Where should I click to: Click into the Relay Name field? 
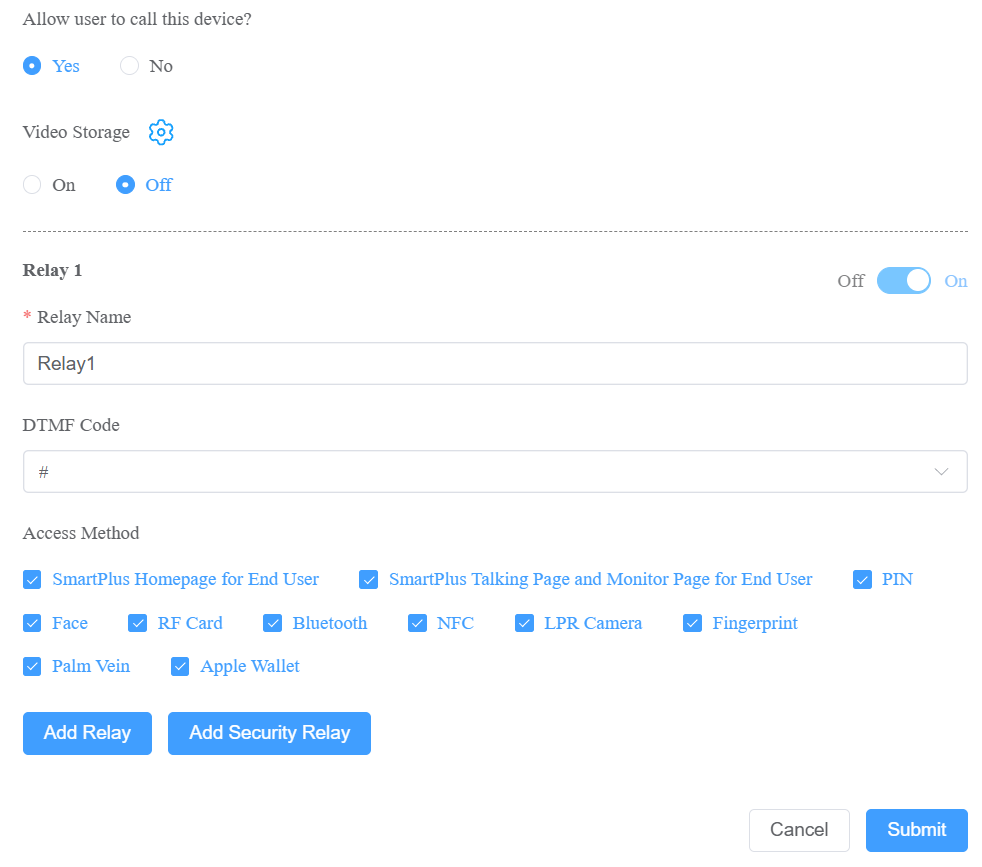click(x=495, y=363)
